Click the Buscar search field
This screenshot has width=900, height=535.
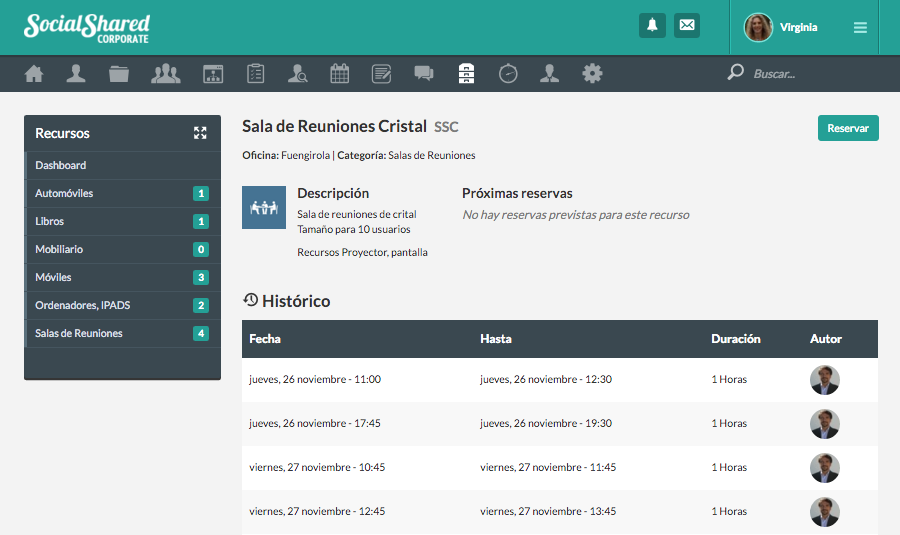click(800, 73)
